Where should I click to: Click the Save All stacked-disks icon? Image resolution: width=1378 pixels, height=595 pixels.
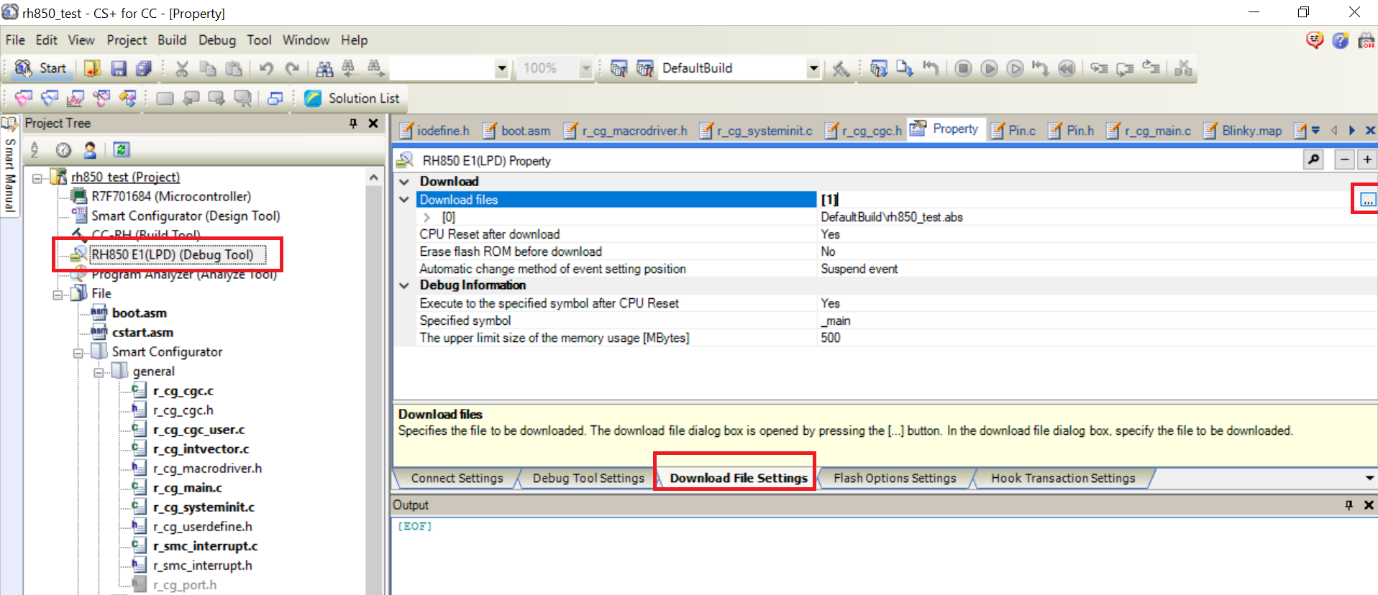click(144, 69)
